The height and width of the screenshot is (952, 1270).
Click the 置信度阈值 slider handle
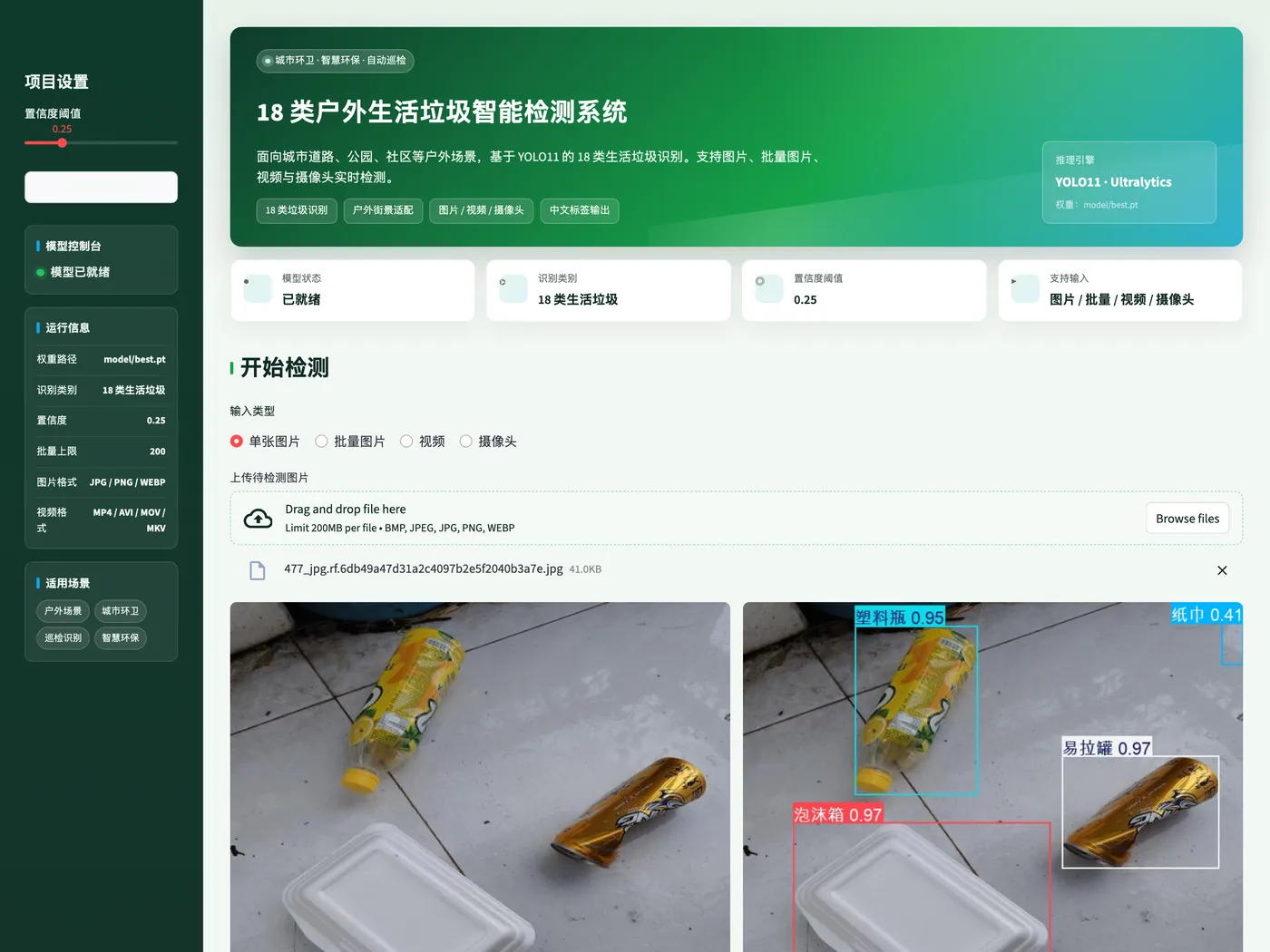[x=62, y=142]
